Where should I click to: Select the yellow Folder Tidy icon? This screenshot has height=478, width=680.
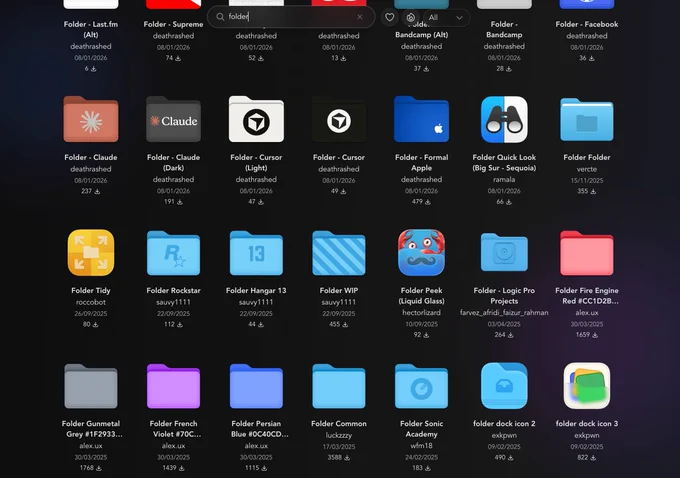tap(91, 252)
